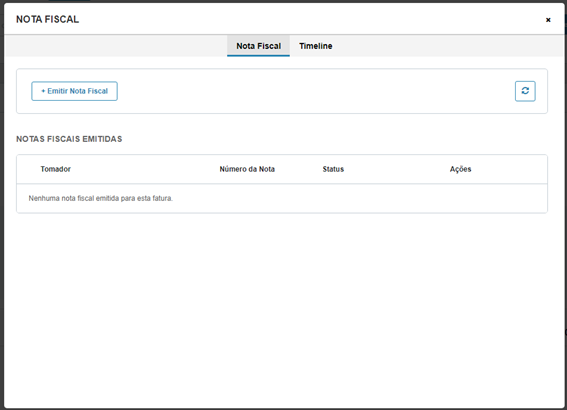The image size is (567, 410).
Task: Click empty tab bar area left of tabs
Action: [116, 46]
